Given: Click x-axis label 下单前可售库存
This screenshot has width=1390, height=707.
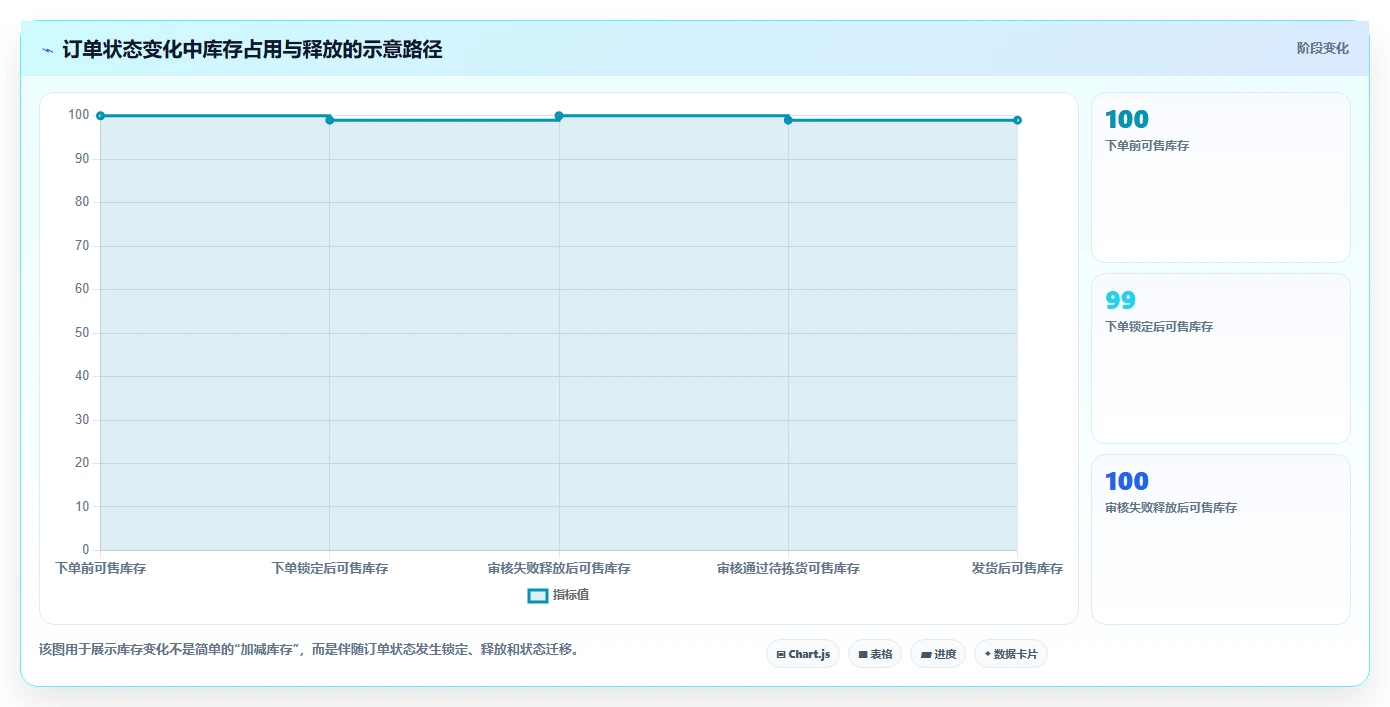Looking at the screenshot, I should 100,568.
